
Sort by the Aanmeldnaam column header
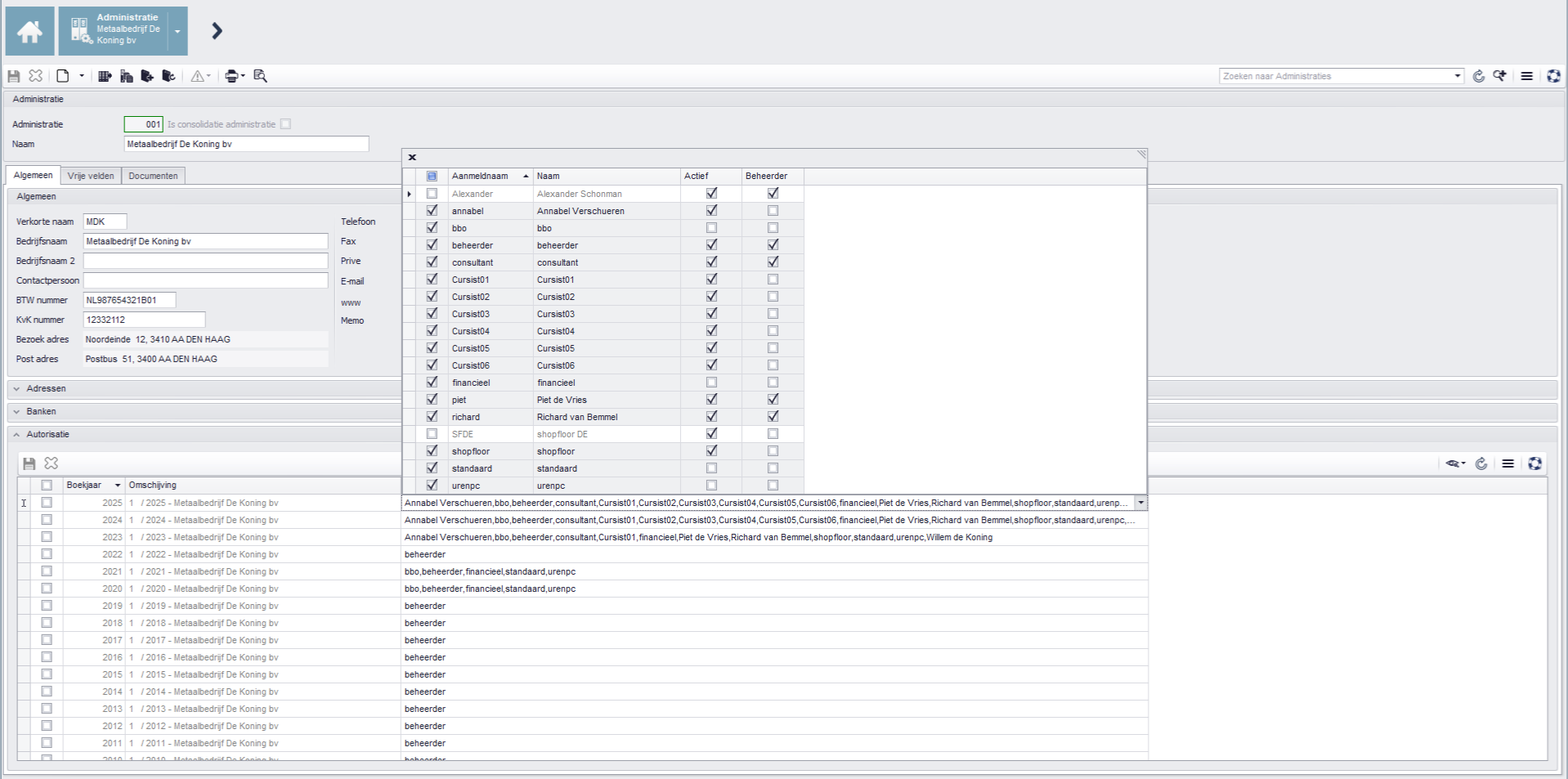[491, 176]
